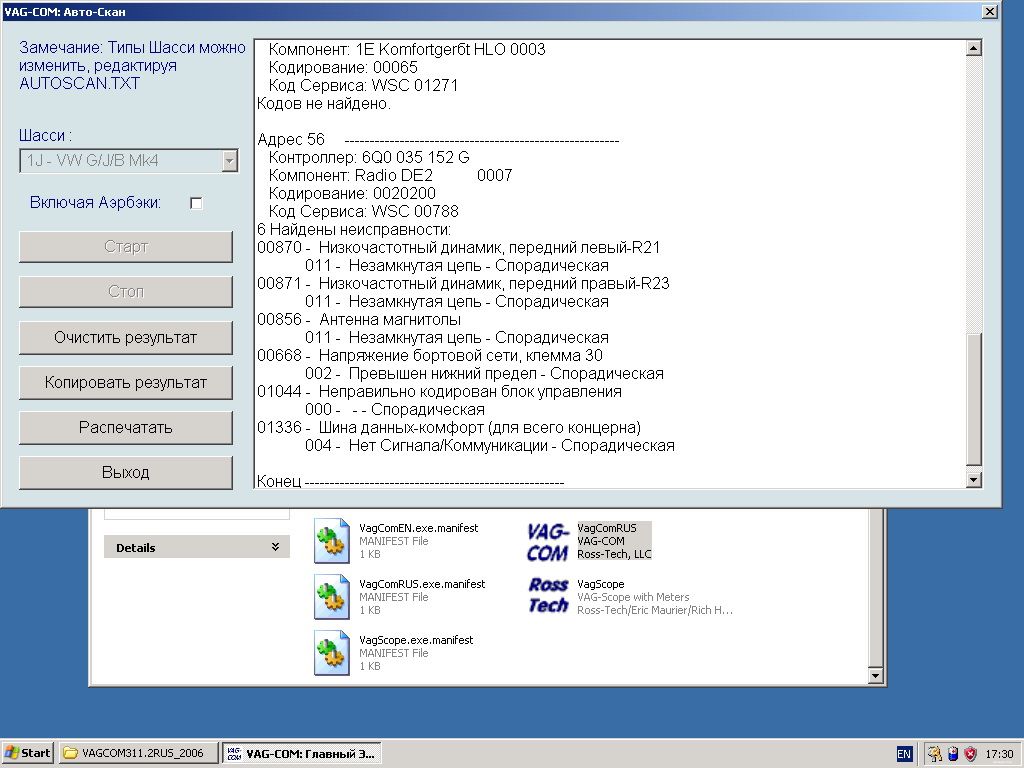
Task: Click the Распечатать print button
Action: click(126, 428)
